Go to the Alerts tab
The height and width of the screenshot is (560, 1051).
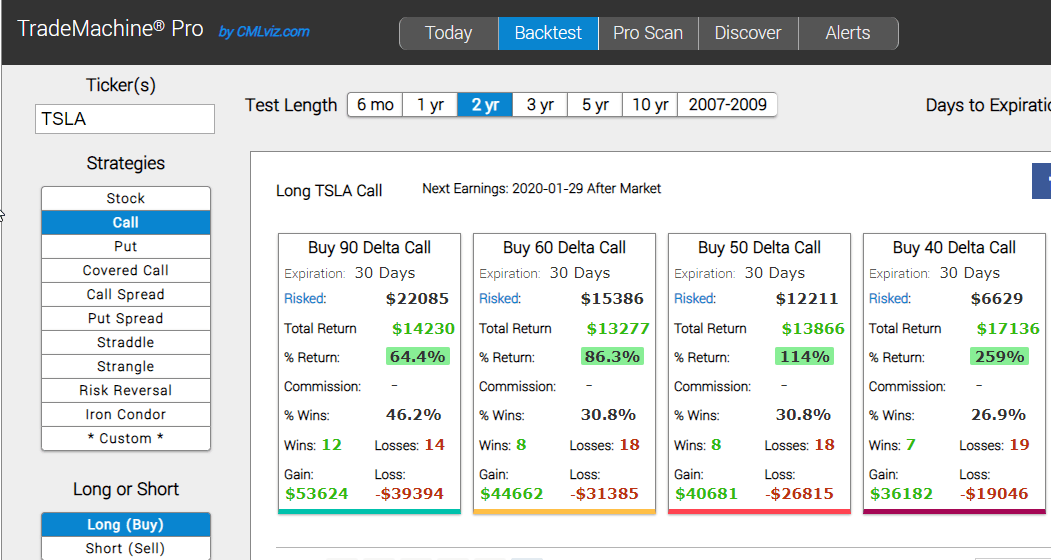click(x=848, y=34)
